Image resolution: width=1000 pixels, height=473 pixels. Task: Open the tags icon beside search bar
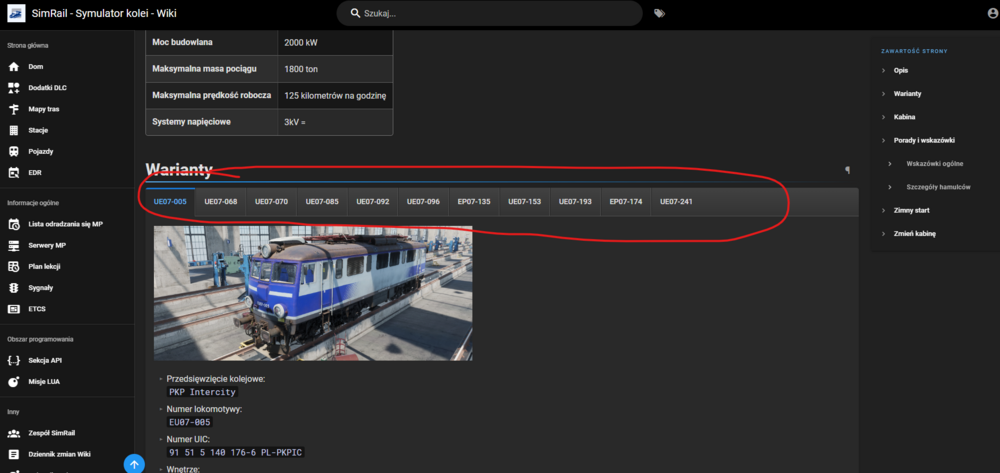(659, 13)
